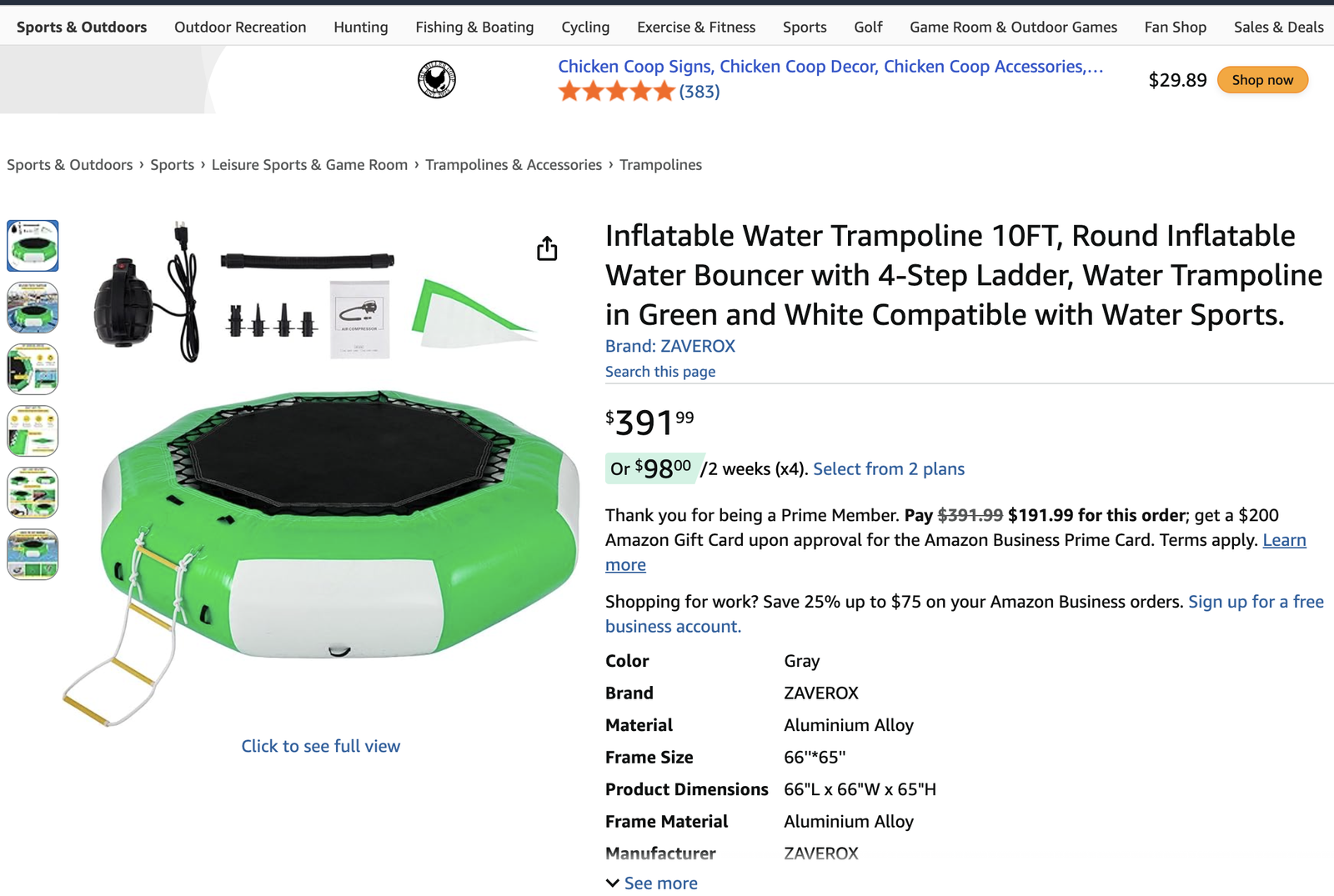This screenshot has width=1334, height=896.
Task: Navigate to the Golf department
Action: tap(868, 27)
